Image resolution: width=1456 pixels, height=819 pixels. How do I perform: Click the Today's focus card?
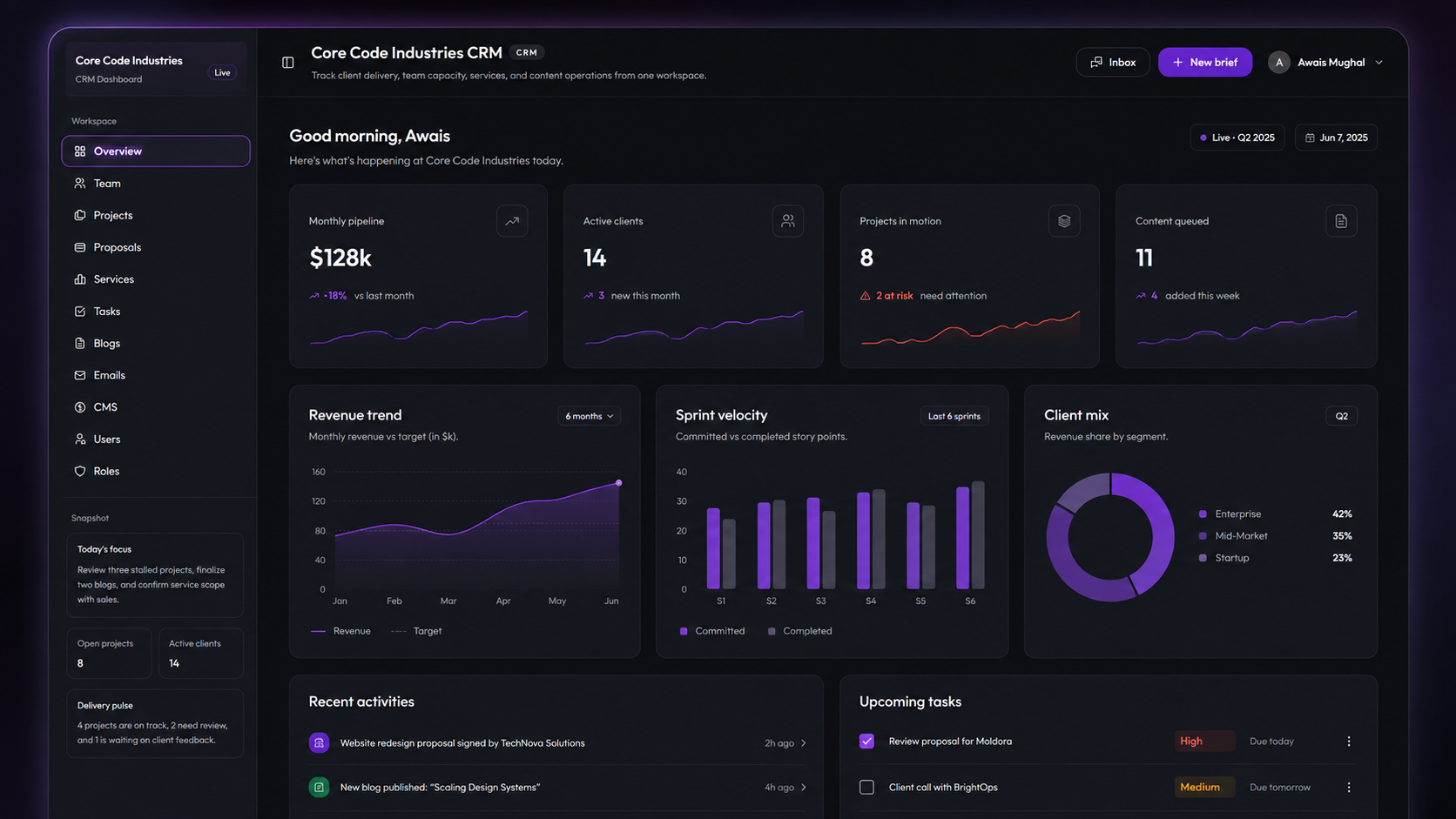[155, 575]
